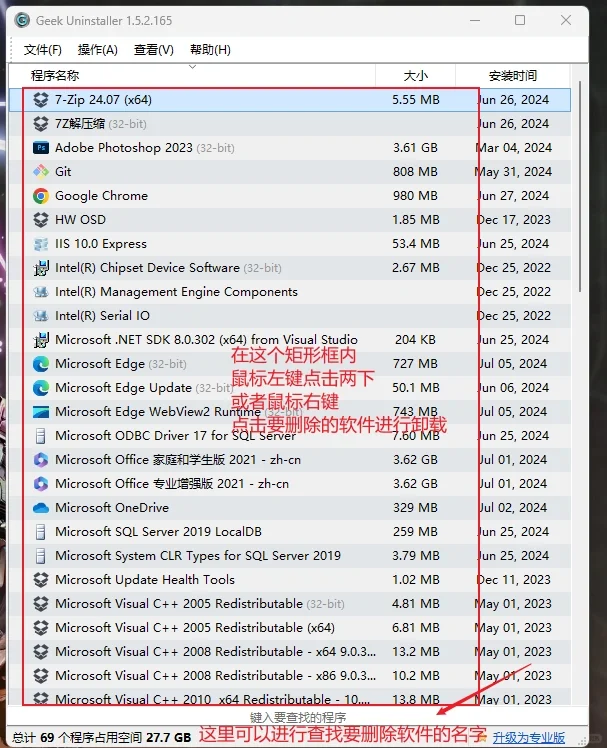Select Microsoft Update Health Tools name

(145, 580)
